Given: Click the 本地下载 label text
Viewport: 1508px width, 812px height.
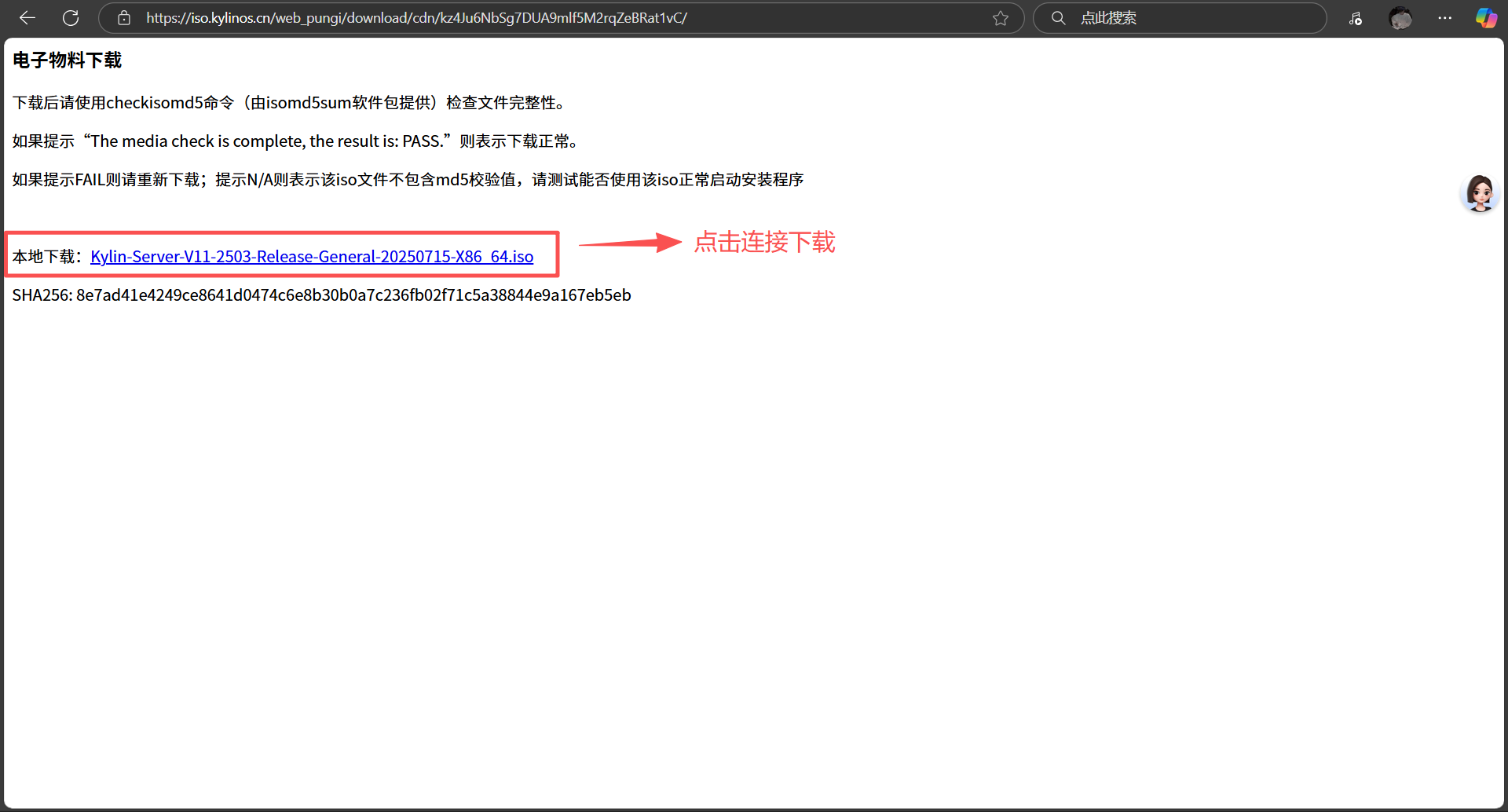Looking at the screenshot, I should 43,255.
